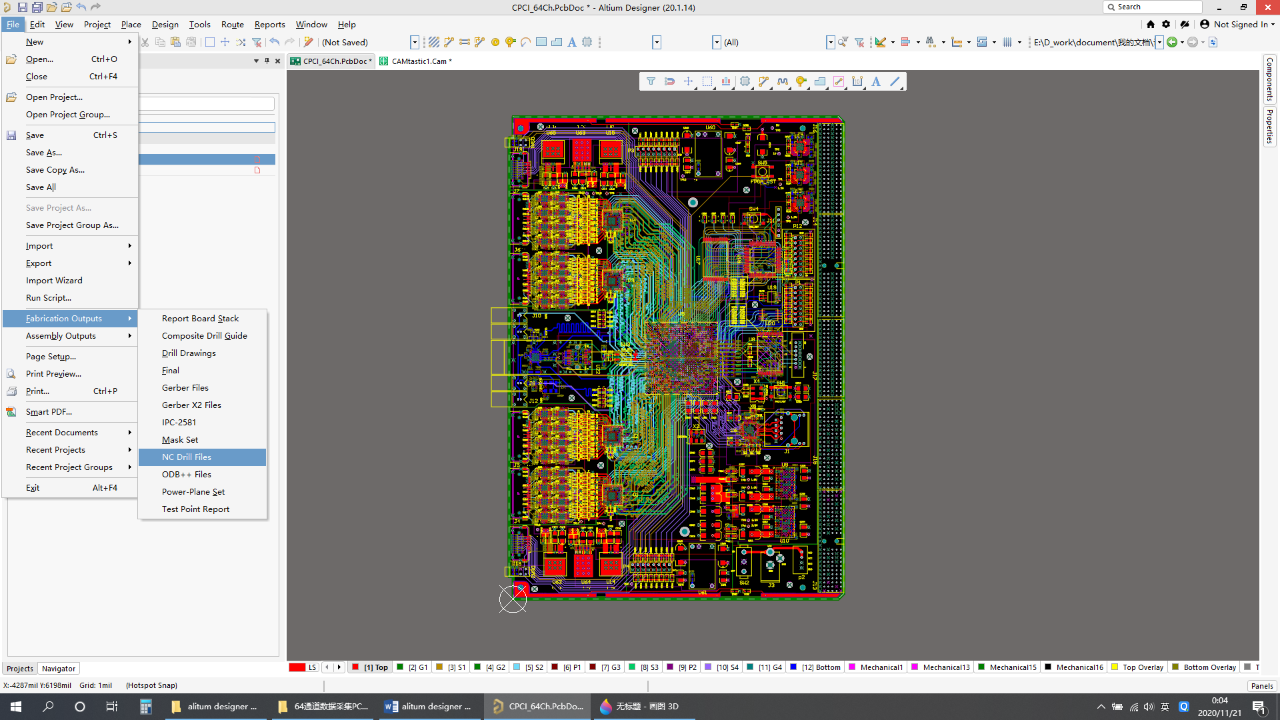1280x720 pixels.
Task: Pick the place text string tool
Action: tap(876, 81)
